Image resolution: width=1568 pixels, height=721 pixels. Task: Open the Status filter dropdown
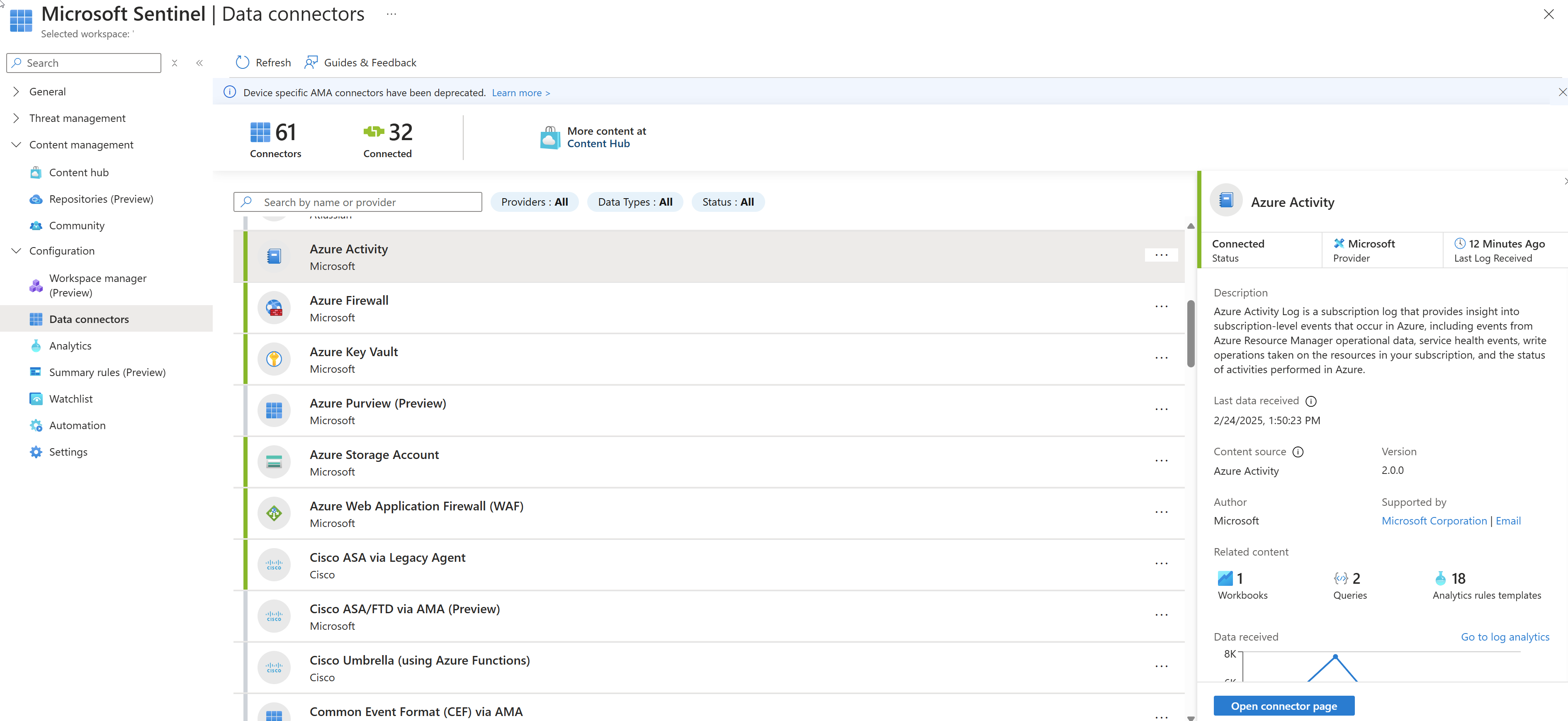728,202
